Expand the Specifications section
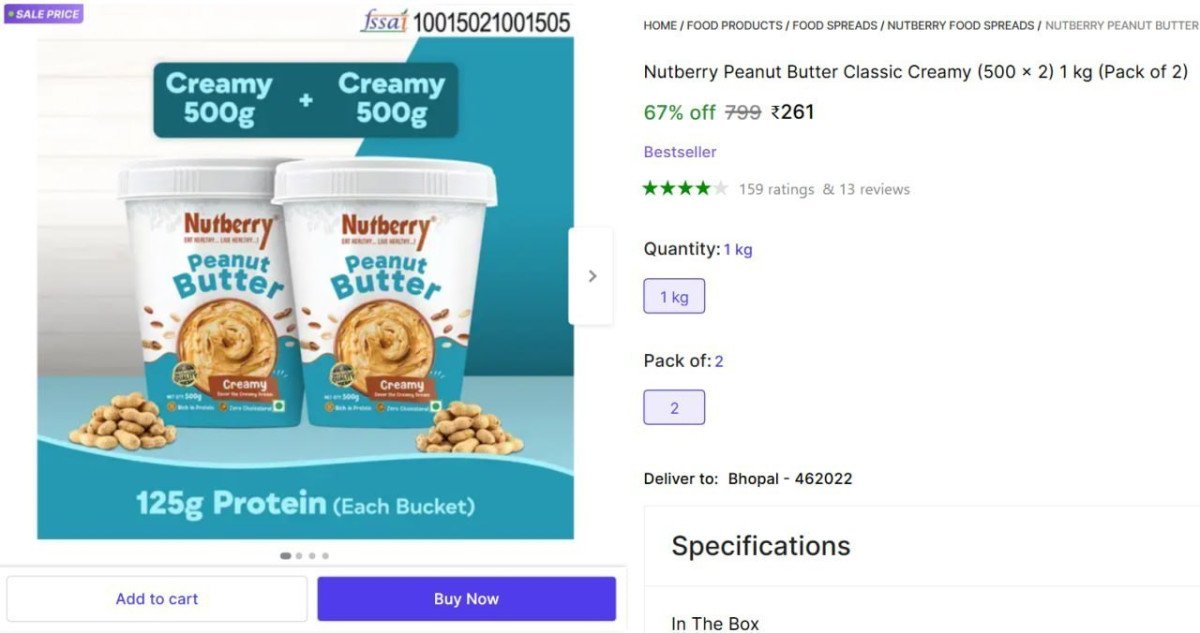Image resolution: width=1200 pixels, height=633 pixels. (761, 546)
